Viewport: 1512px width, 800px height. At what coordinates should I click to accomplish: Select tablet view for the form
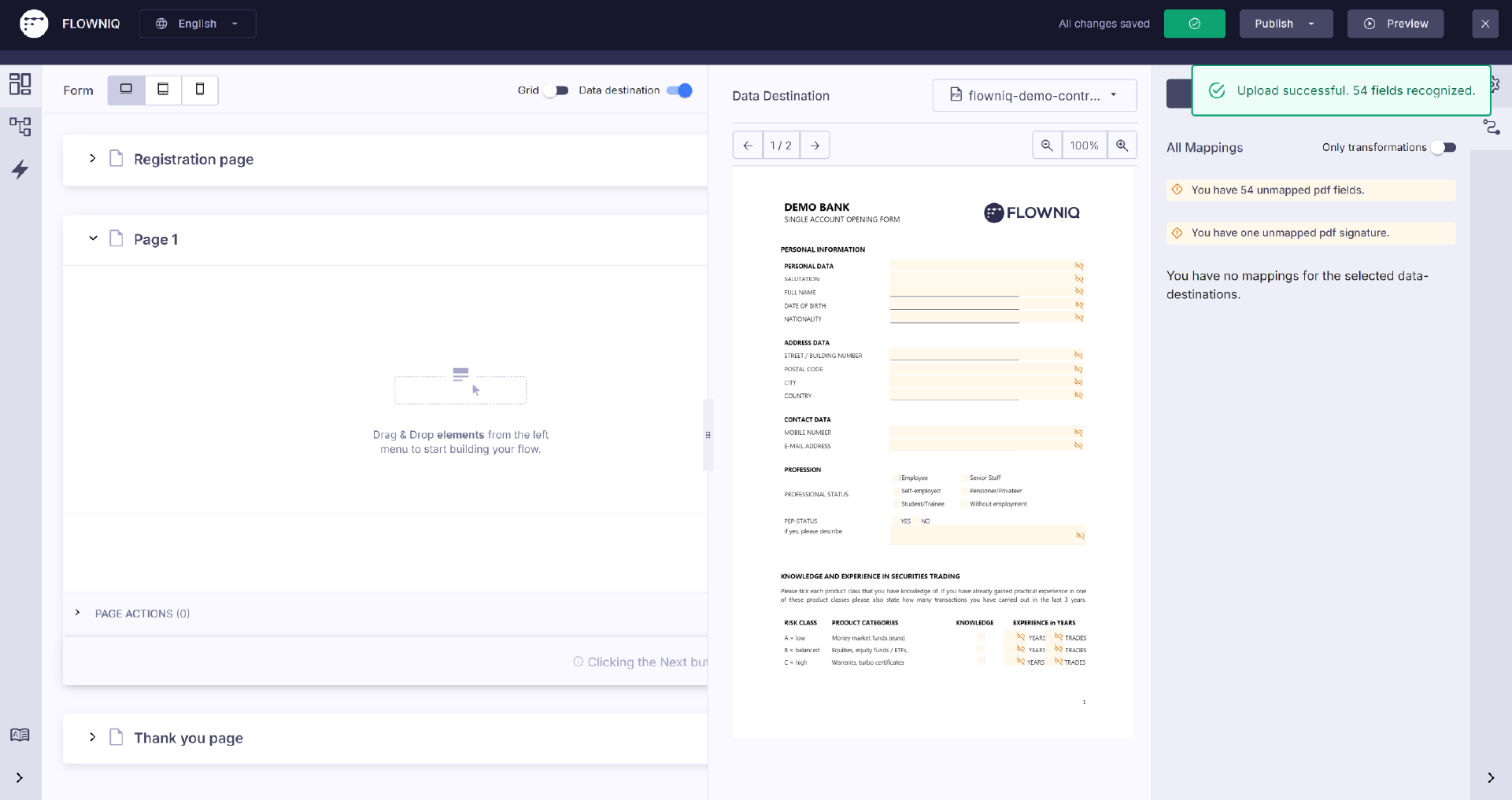pyautogui.click(x=163, y=90)
